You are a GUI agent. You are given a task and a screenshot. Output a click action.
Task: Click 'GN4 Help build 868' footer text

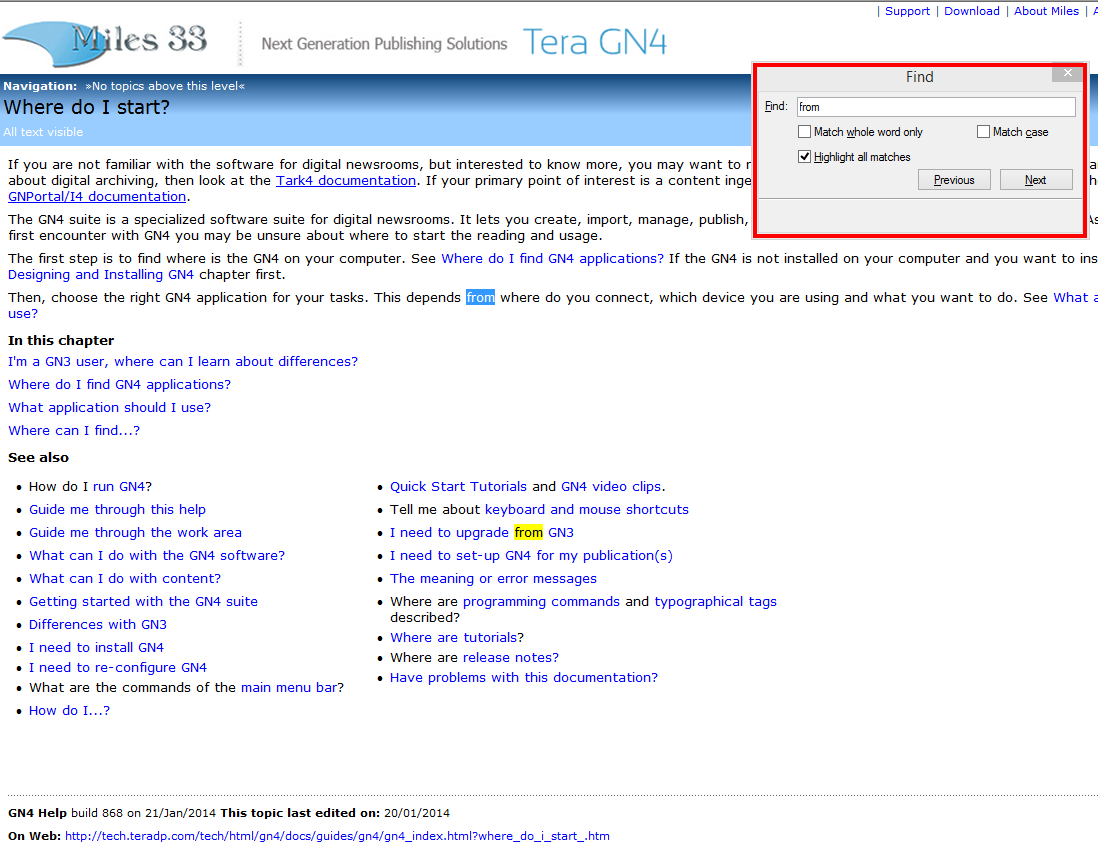(65, 813)
